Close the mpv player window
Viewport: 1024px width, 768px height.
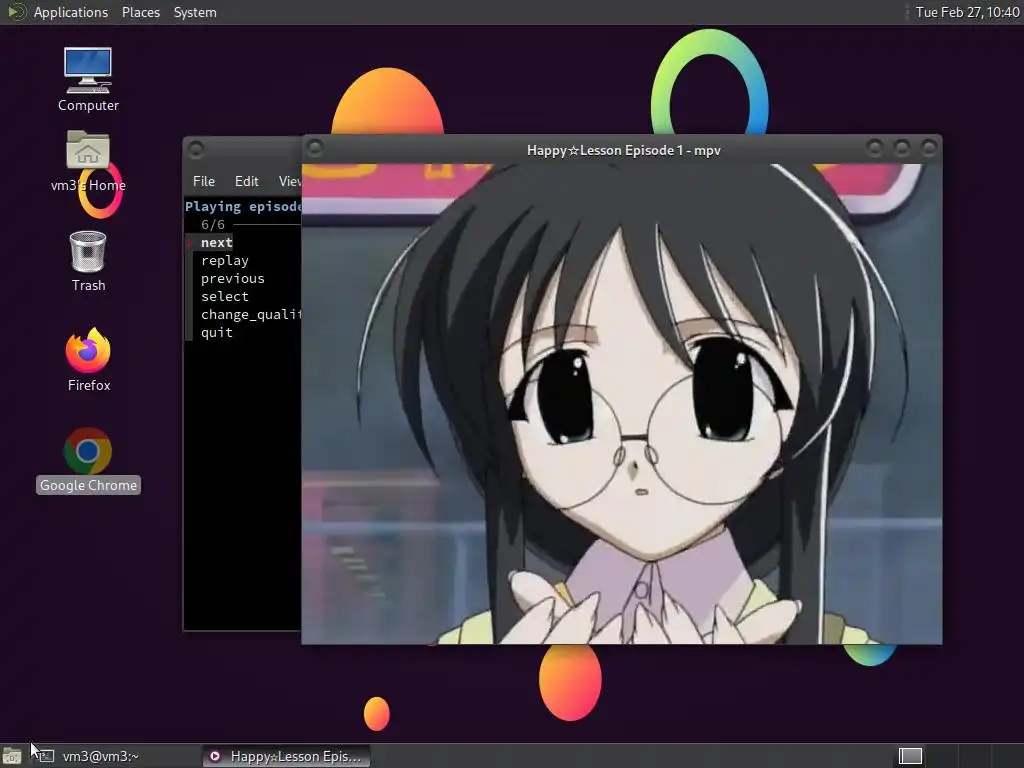[928, 148]
